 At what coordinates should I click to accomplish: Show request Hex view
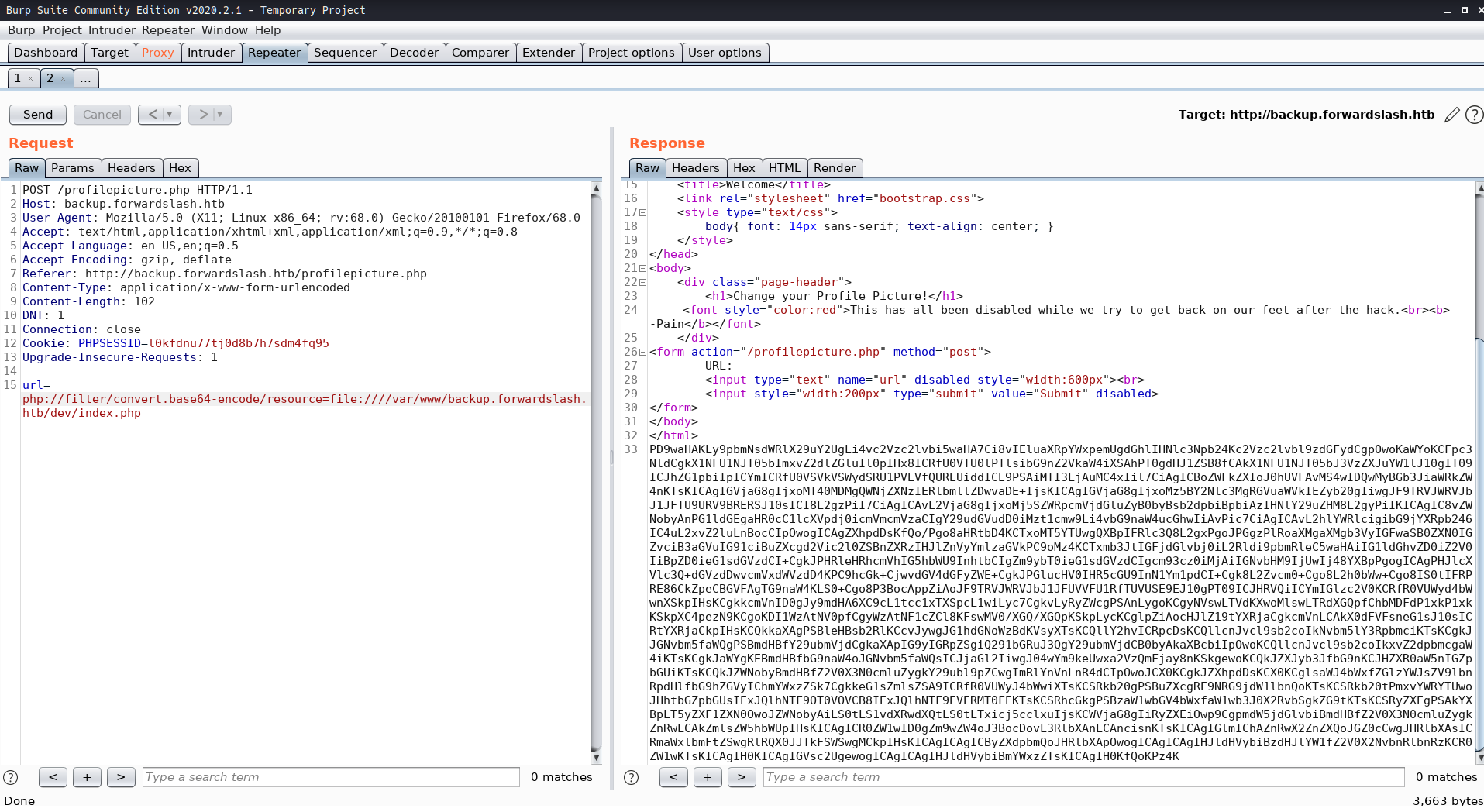(x=180, y=168)
